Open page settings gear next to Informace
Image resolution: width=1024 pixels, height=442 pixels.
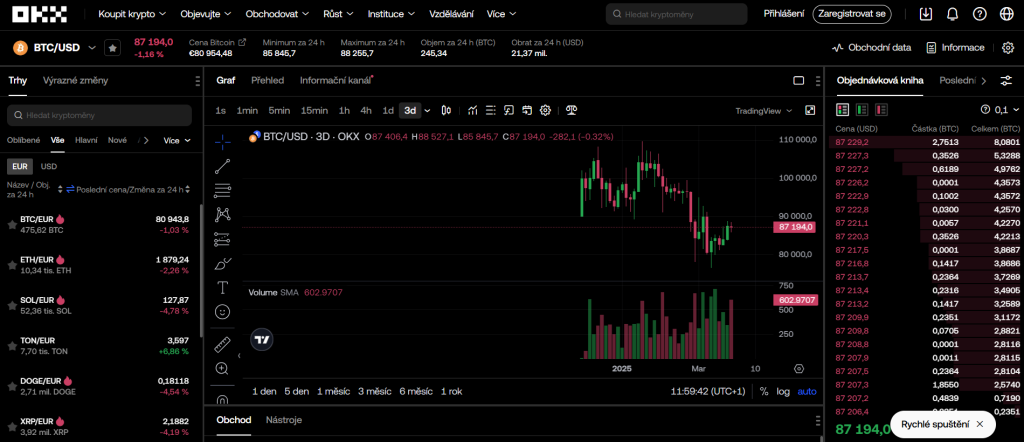[1008, 48]
